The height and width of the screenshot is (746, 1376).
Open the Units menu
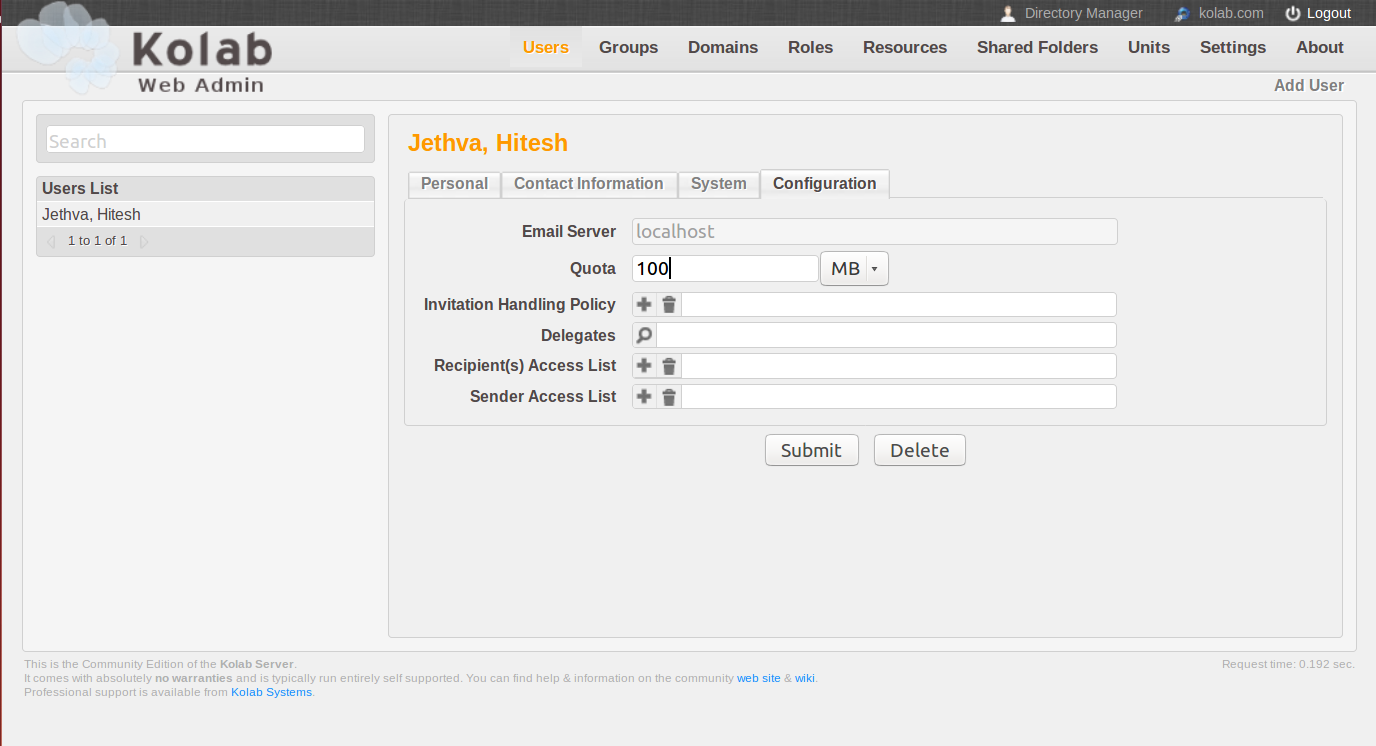[1149, 47]
